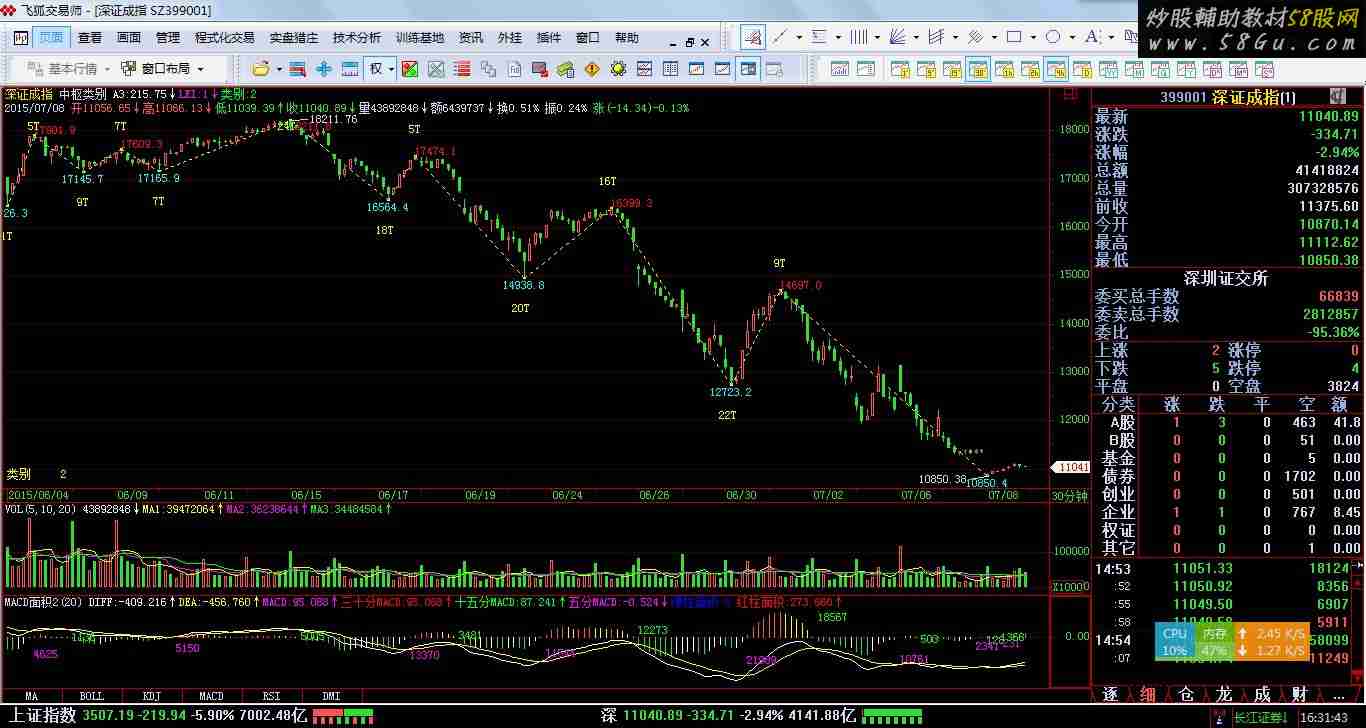Image resolution: width=1366 pixels, height=728 pixels.
Task: Switch to the MACD indicator tab
Action: pos(211,696)
